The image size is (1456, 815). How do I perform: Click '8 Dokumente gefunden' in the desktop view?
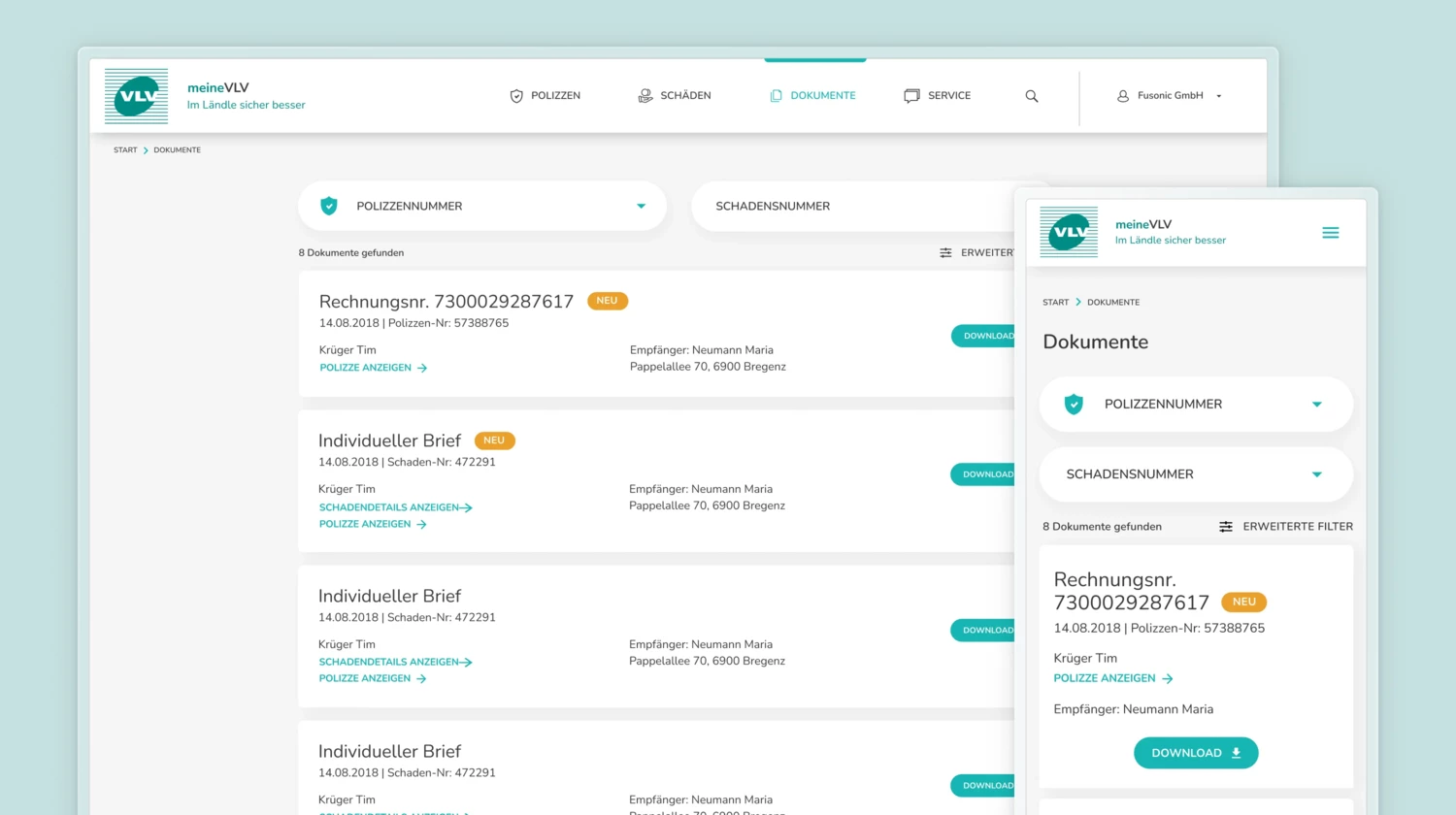point(351,253)
